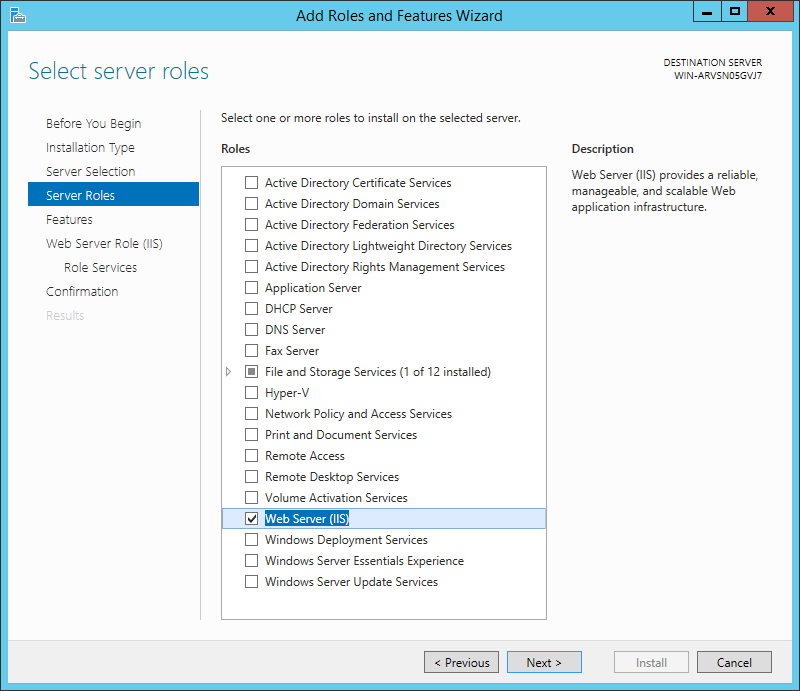Cancel the Add Roles wizard
The height and width of the screenshot is (691, 800).
(734, 662)
